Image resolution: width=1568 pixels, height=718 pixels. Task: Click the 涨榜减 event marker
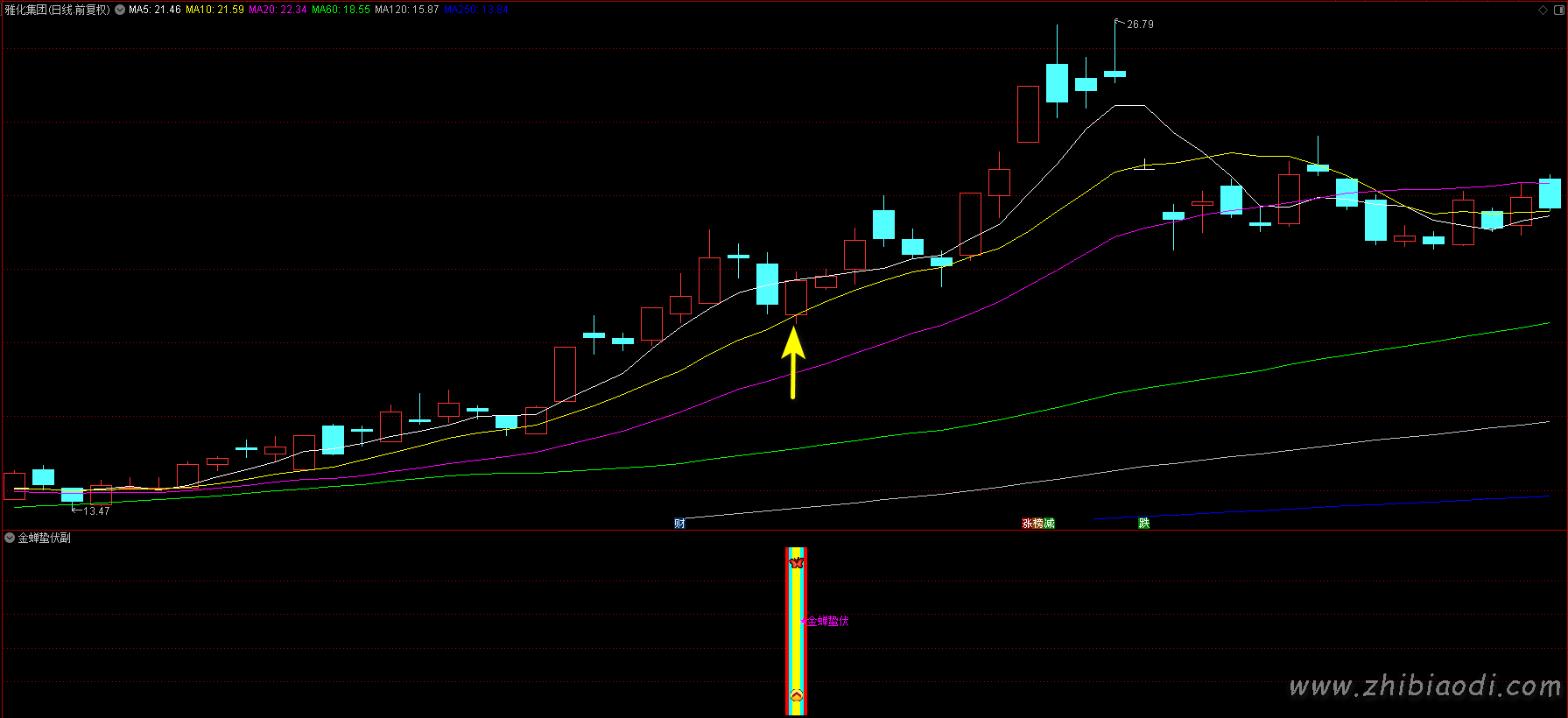pyautogui.click(x=1038, y=524)
